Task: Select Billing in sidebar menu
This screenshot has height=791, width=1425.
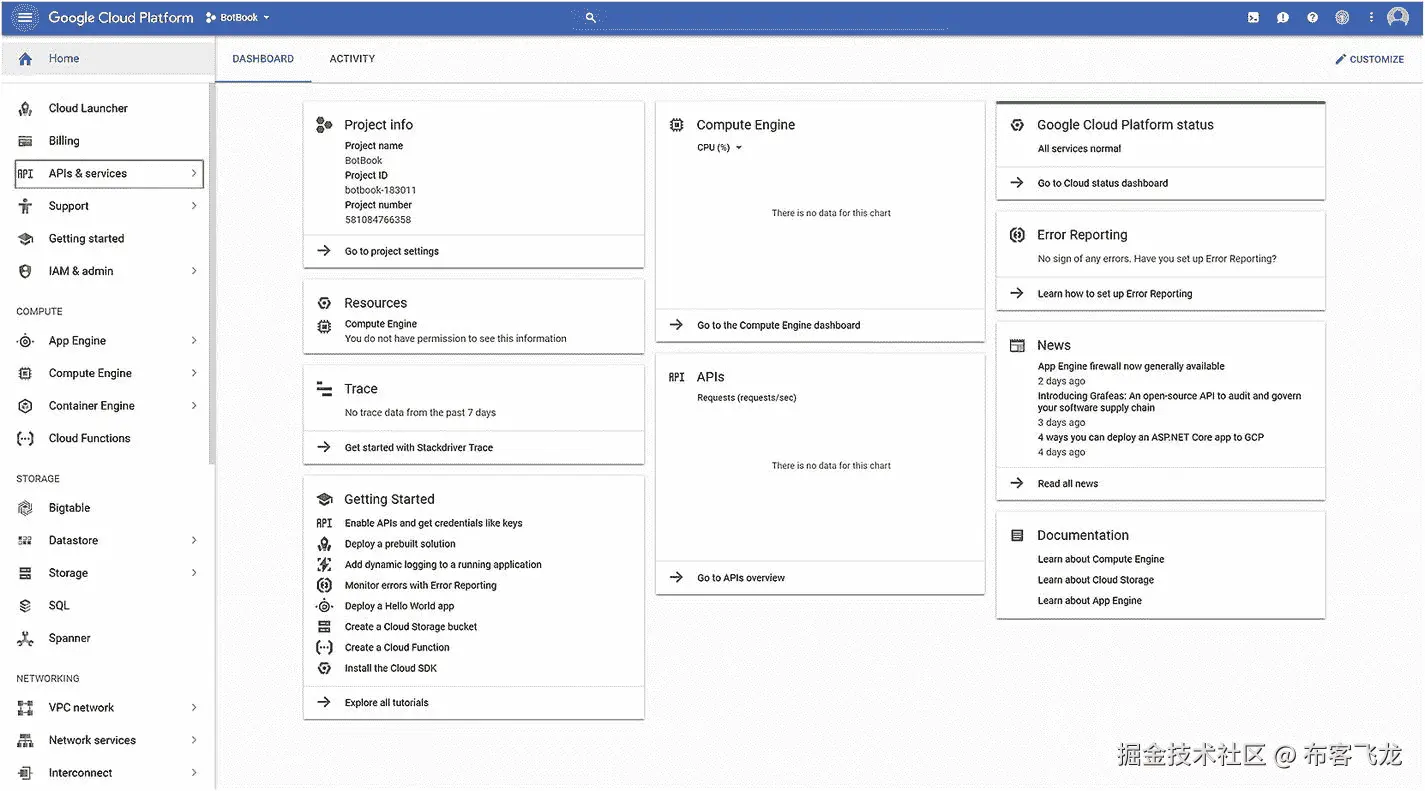Action: click(x=64, y=141)
